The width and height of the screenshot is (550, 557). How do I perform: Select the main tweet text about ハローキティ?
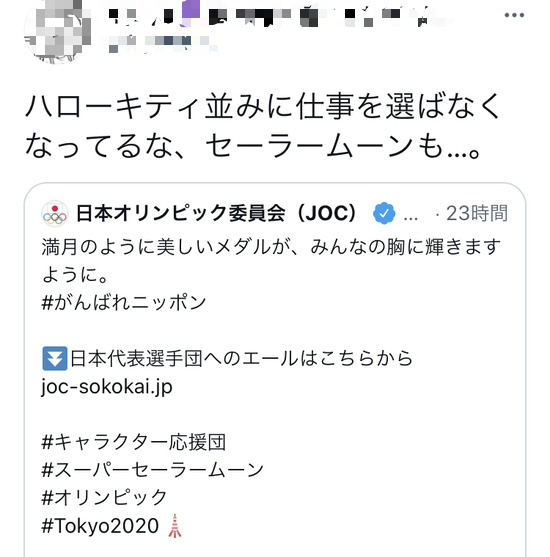point(263,125)
